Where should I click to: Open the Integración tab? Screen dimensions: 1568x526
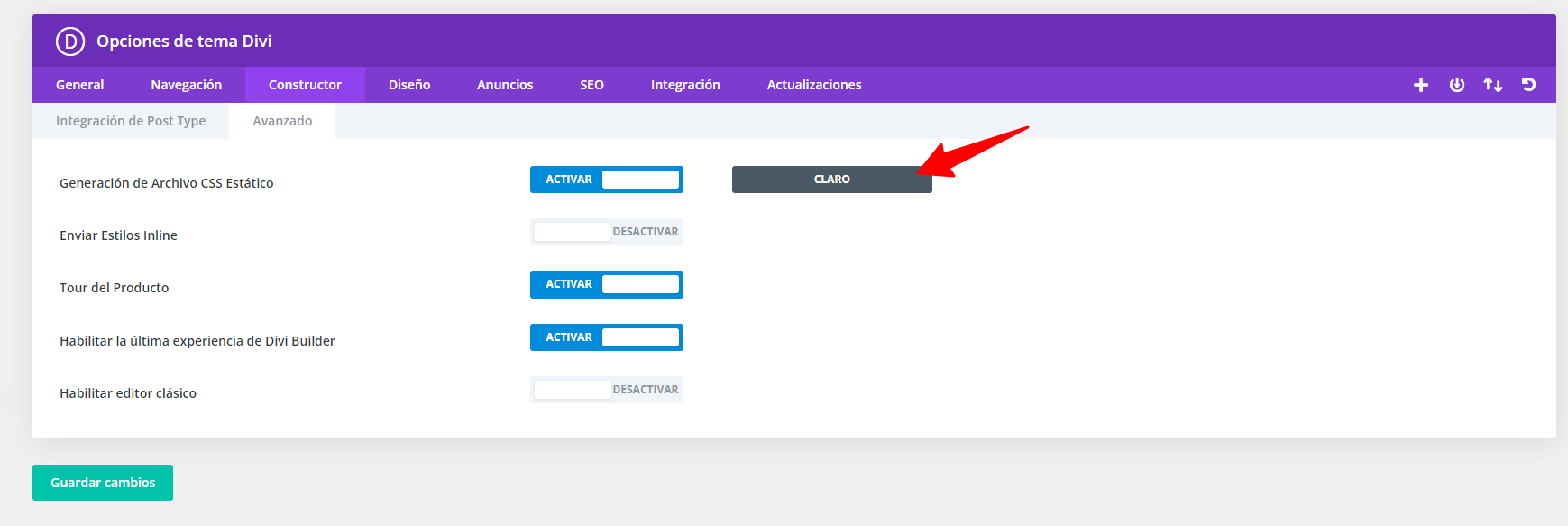pyautogui.click(x=685, y=85)
